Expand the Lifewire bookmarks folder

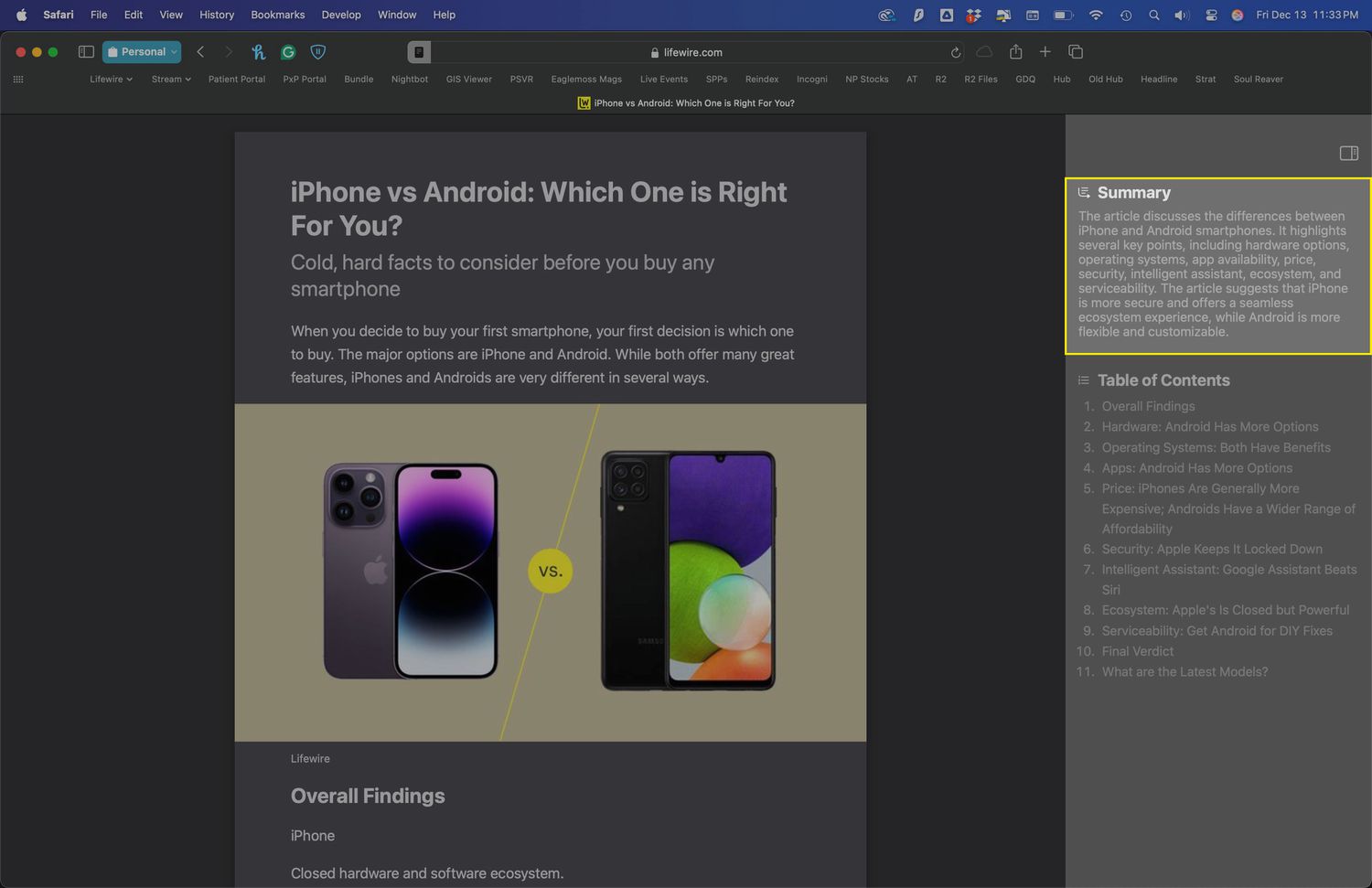[111, 80]
